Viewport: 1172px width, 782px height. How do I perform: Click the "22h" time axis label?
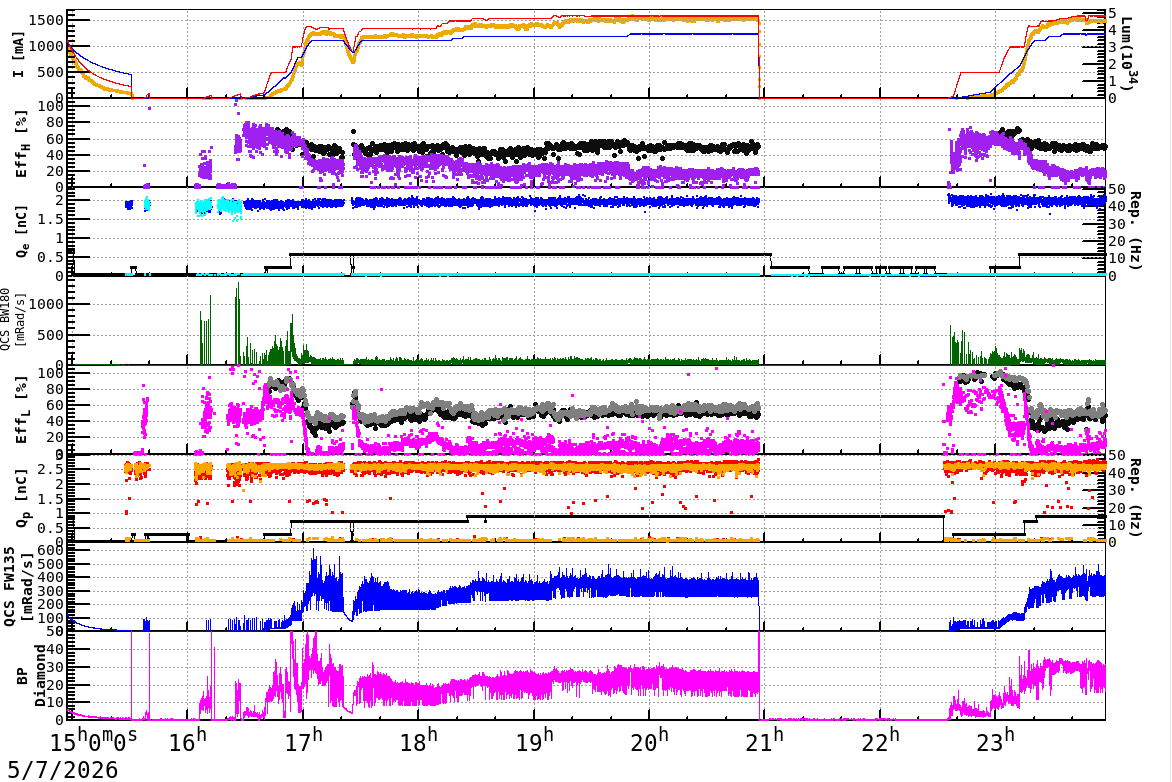pyautogui.click(x=881, y=740)
